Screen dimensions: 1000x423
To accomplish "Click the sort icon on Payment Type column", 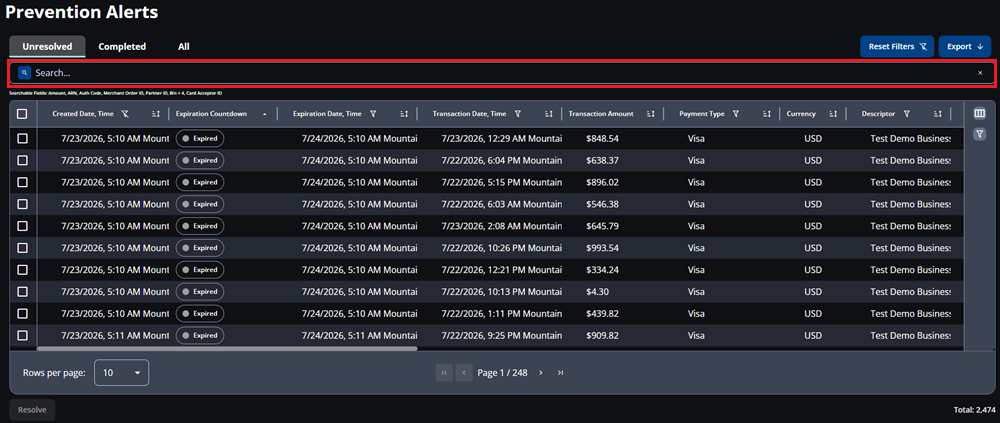I will tap(767, 114).
